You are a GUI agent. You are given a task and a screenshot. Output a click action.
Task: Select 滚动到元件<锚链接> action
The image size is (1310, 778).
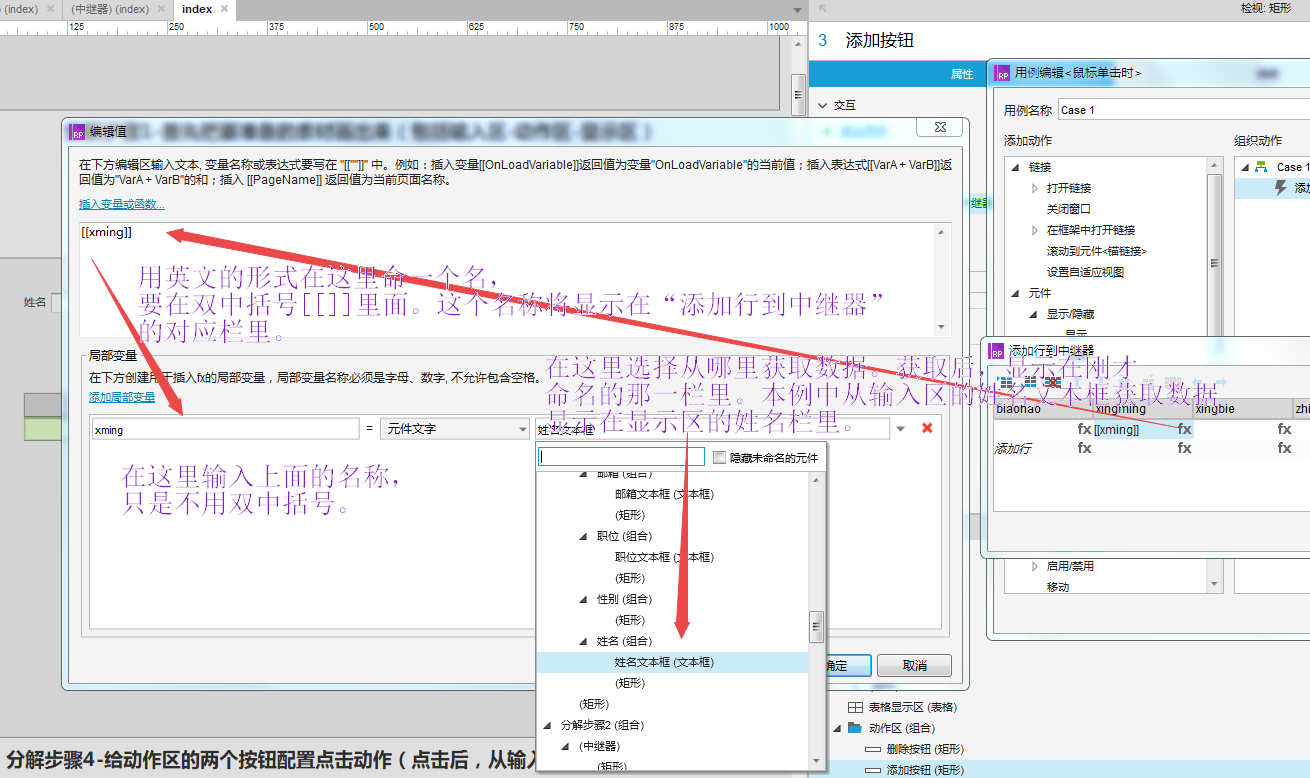pyautogui.click(x=1096, y=251)
